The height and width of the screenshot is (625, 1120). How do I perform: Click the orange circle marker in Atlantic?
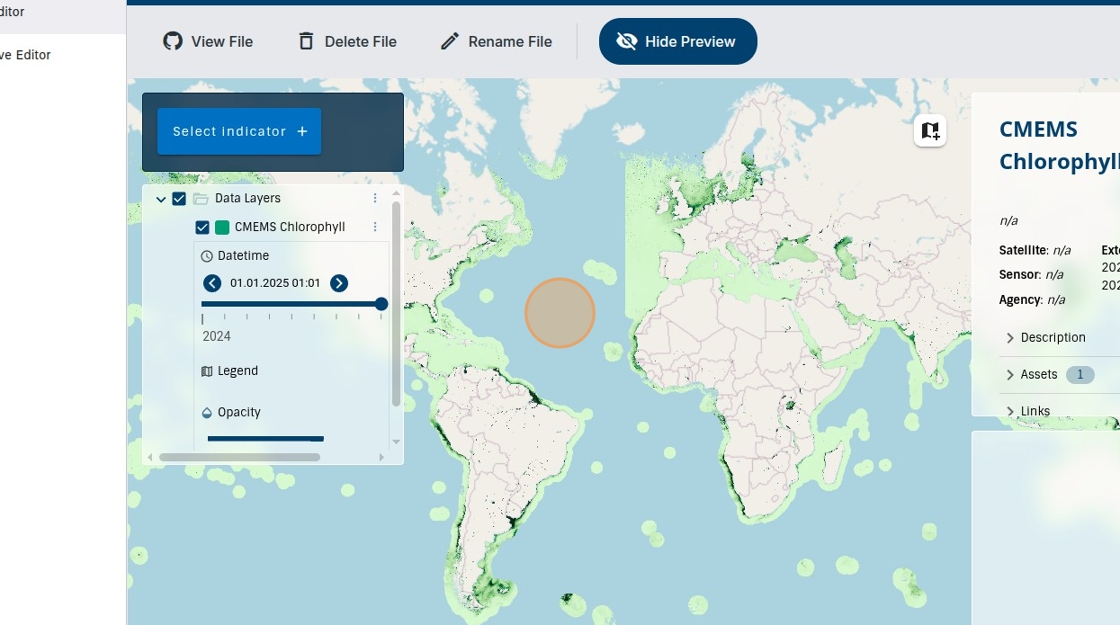[x=560, y=313]
